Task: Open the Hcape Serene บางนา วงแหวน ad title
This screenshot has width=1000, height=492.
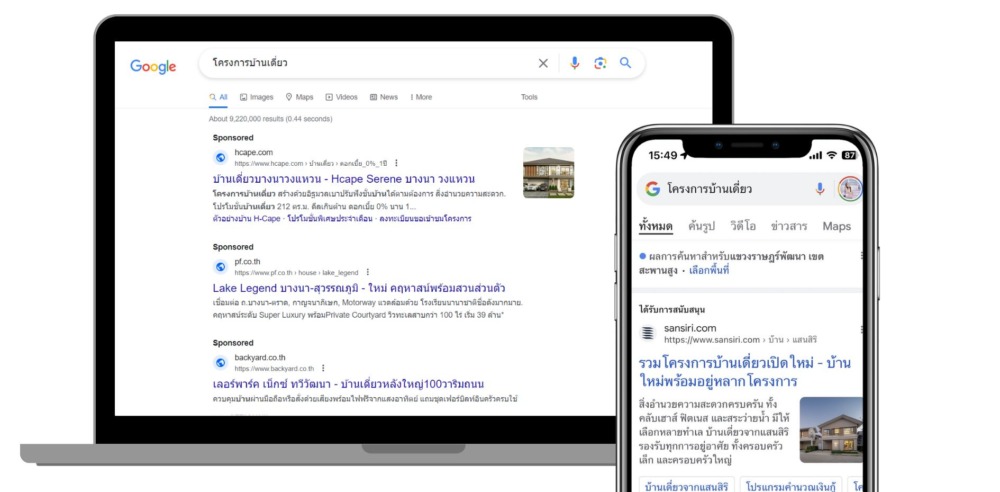Action: [344, 179]
